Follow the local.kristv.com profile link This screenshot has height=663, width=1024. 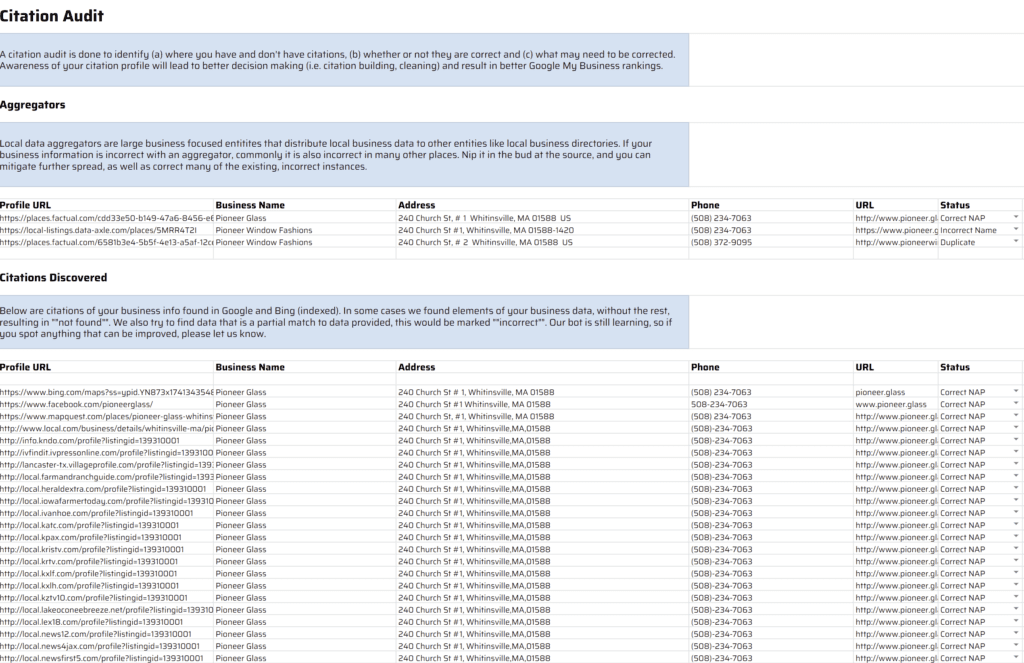[x=92, y=549]
